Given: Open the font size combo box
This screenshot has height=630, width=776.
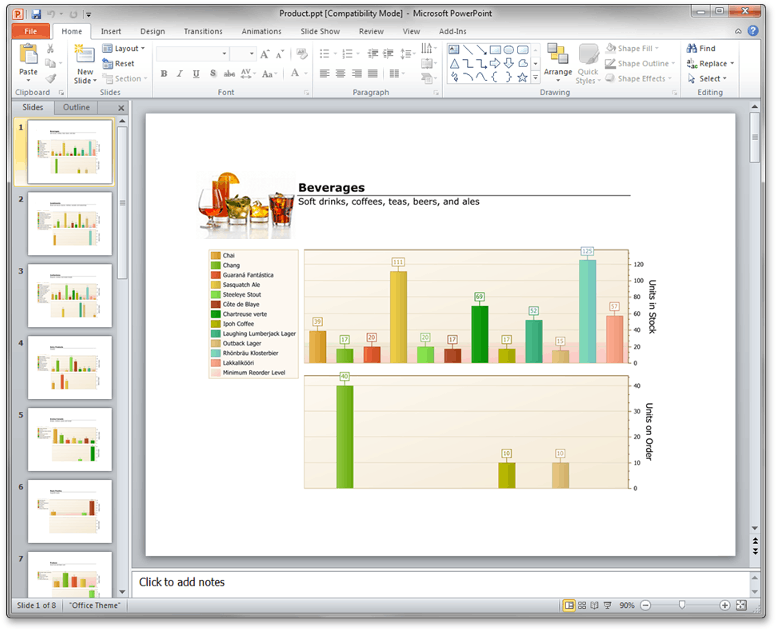Looking at the screenshot, I should [243, 53].
